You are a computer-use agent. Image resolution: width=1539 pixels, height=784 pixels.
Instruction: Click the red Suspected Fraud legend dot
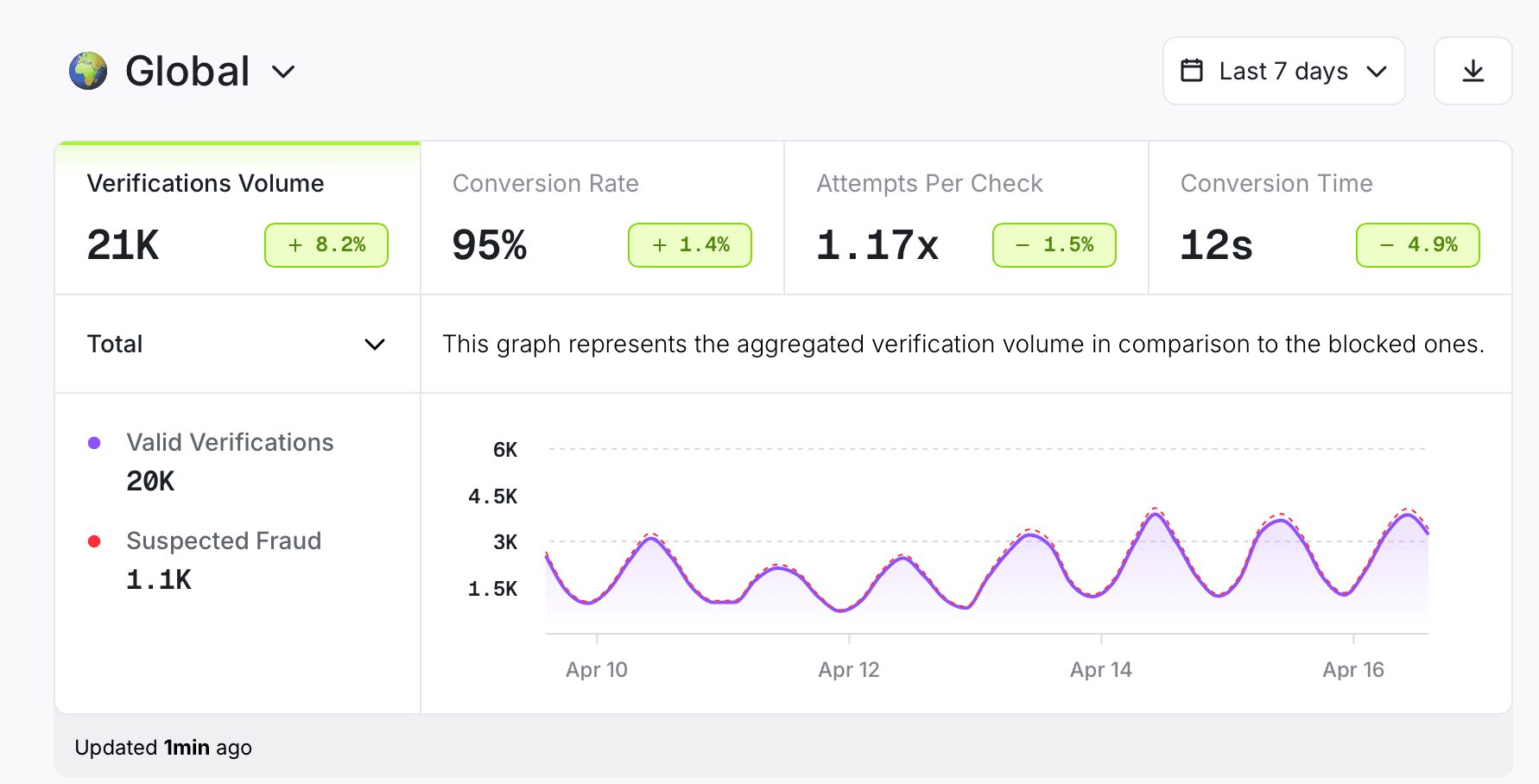tap(94, 541)
